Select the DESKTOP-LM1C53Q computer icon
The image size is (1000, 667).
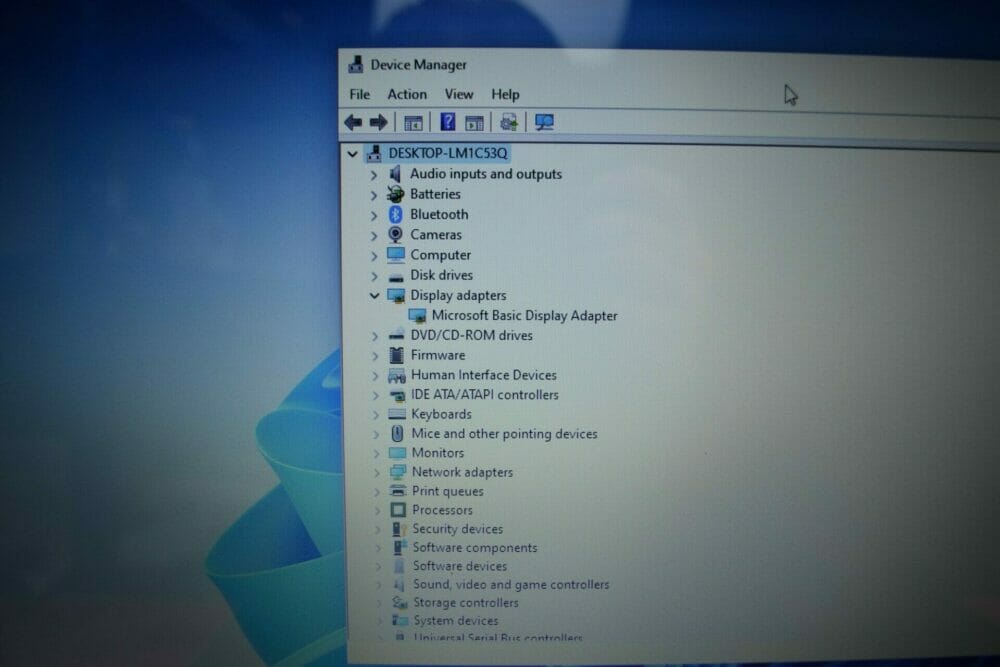click(x=374, y=153)
